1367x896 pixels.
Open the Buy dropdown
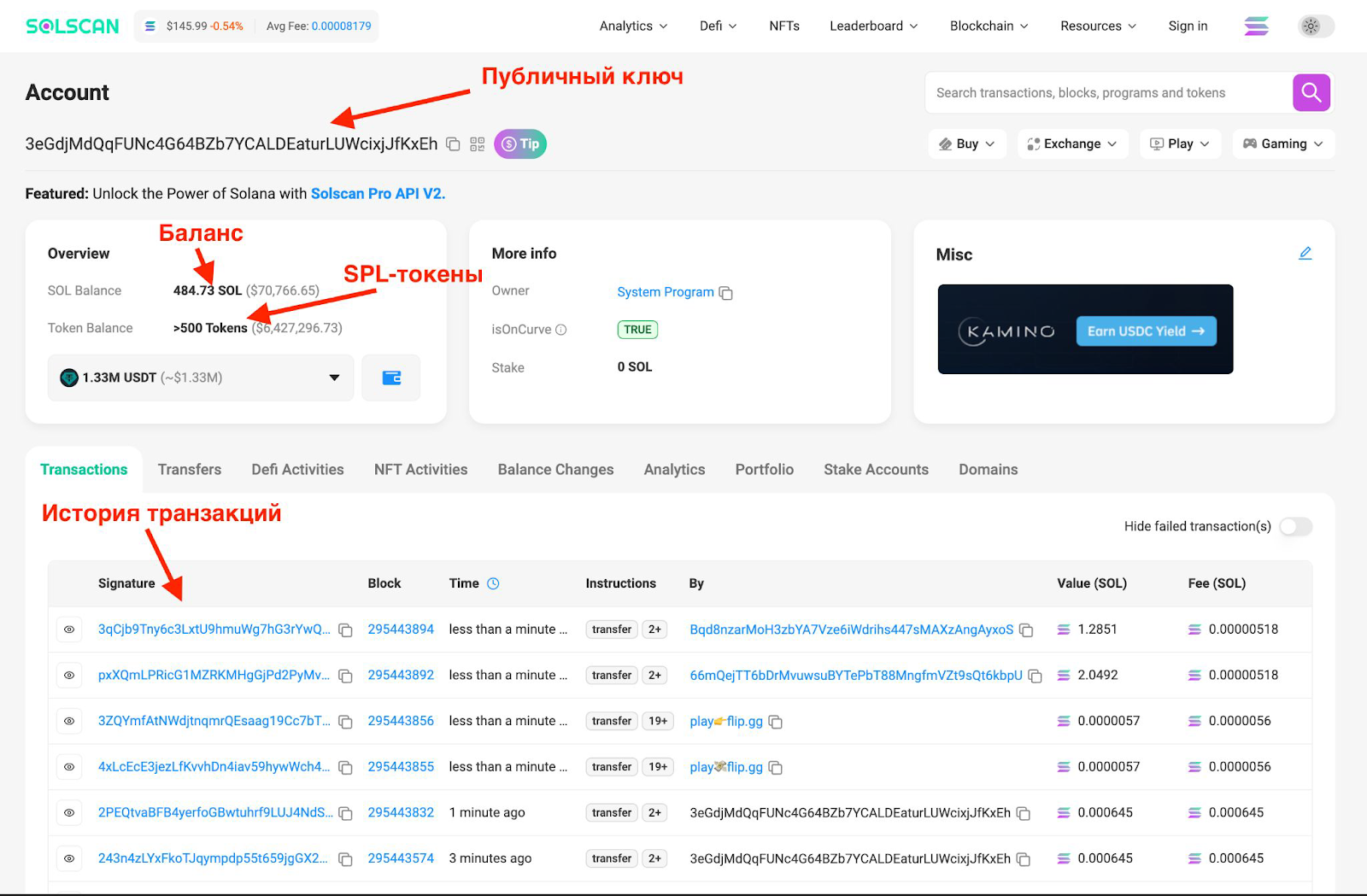pos(967,143)
